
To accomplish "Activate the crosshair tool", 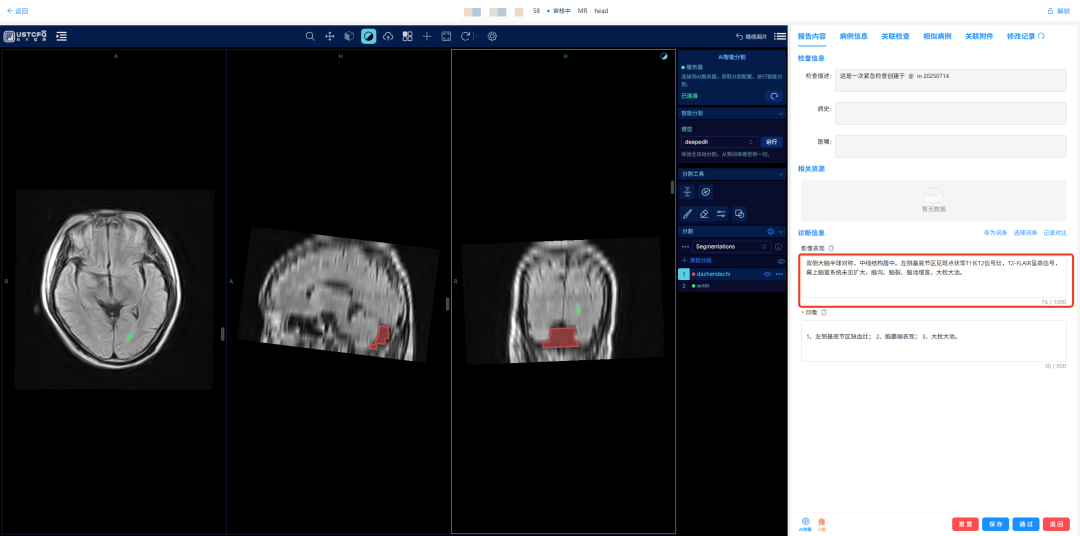I will pyautogui.click(x=426, y=37).
